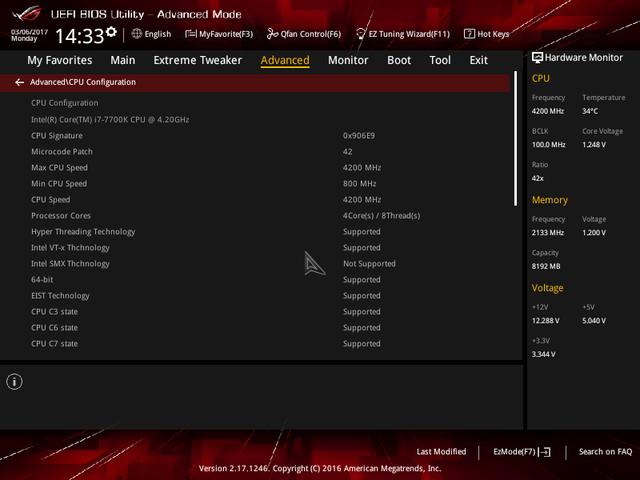Viewport: 640px width, 480px height.
Task: Switch to the Monitor tab
Action: tap(348, 60)
